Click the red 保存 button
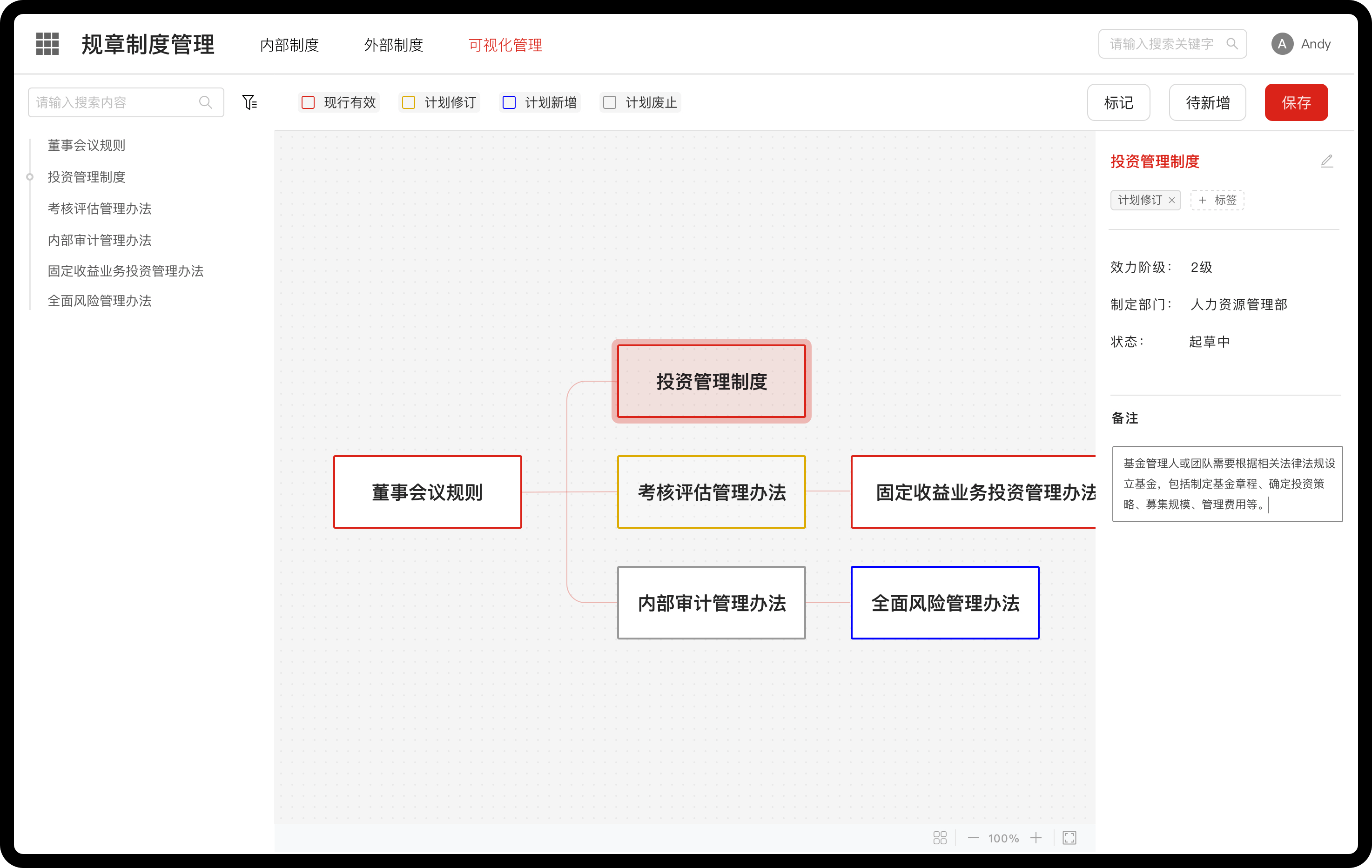This screenshot has width=1372, height=868. [x=1296, y=102]
